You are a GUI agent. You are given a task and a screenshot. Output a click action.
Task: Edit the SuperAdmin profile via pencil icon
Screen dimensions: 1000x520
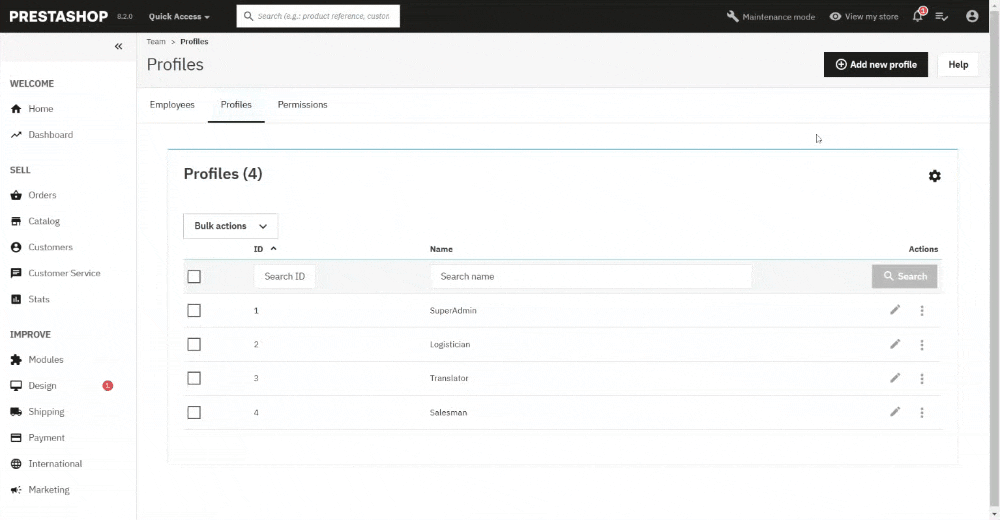pos(895,310)
